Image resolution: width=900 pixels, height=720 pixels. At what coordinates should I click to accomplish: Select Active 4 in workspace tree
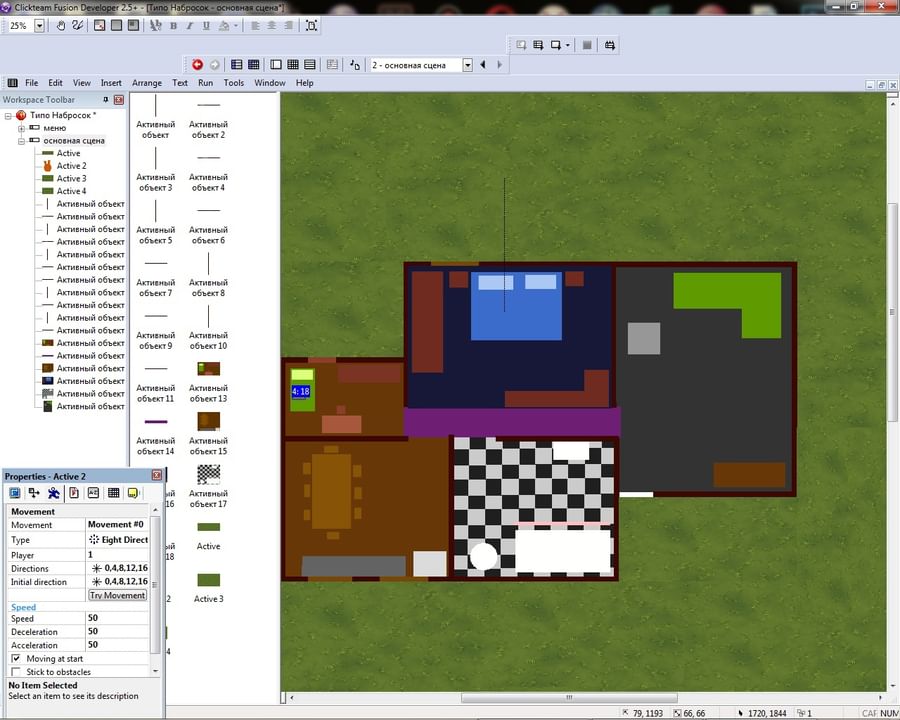click(x=71, y=191)
